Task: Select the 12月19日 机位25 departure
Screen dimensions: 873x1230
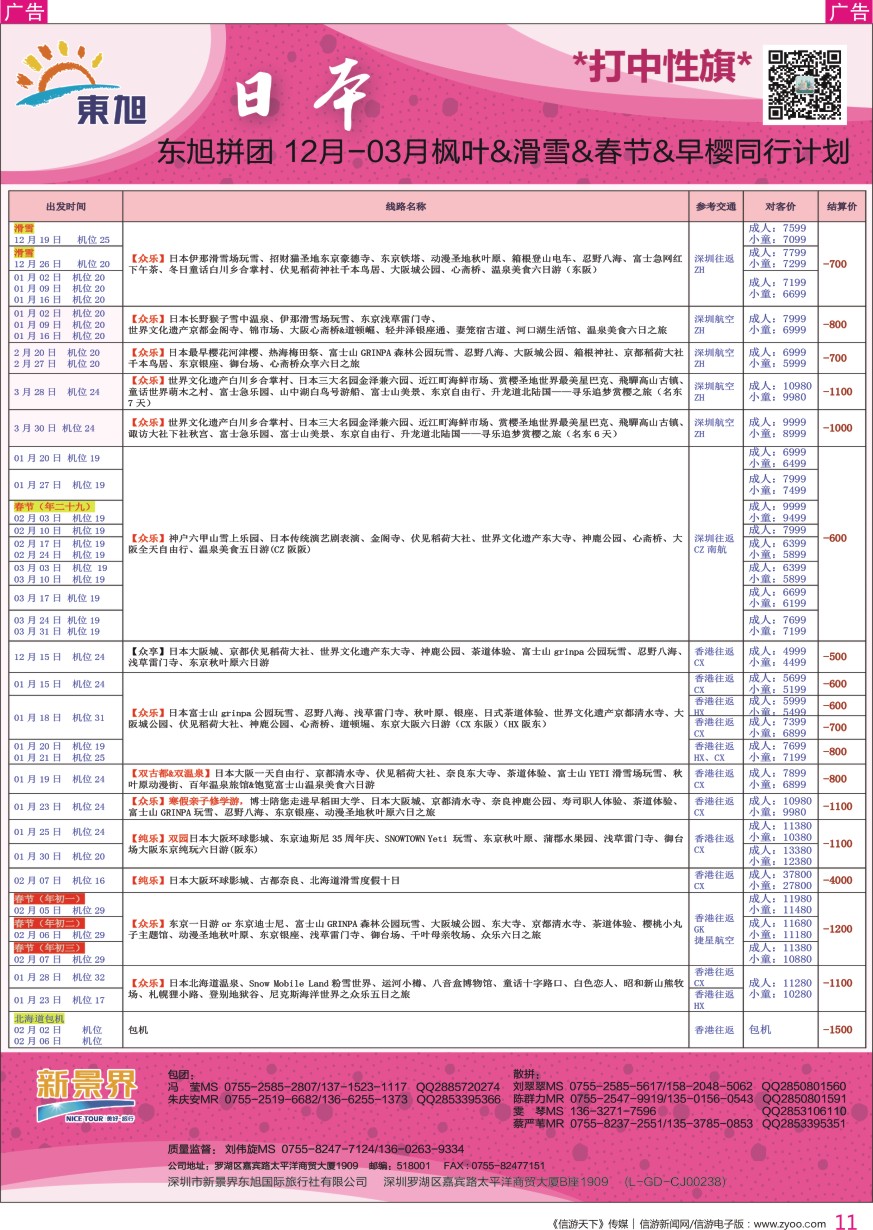Action: tap(62, 240)
